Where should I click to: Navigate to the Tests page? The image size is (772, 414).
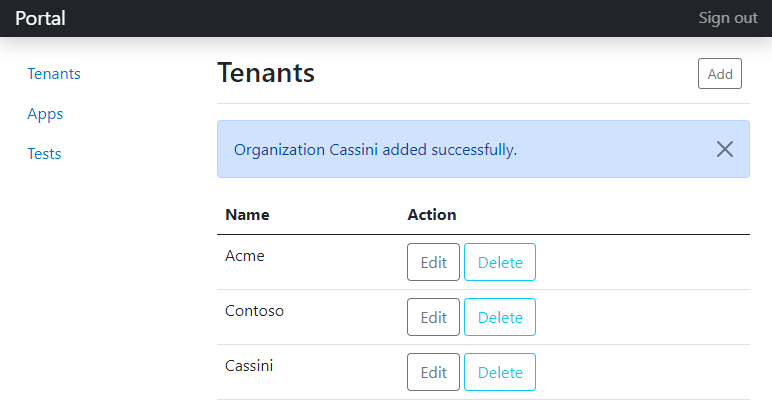[x=44, y=154]
